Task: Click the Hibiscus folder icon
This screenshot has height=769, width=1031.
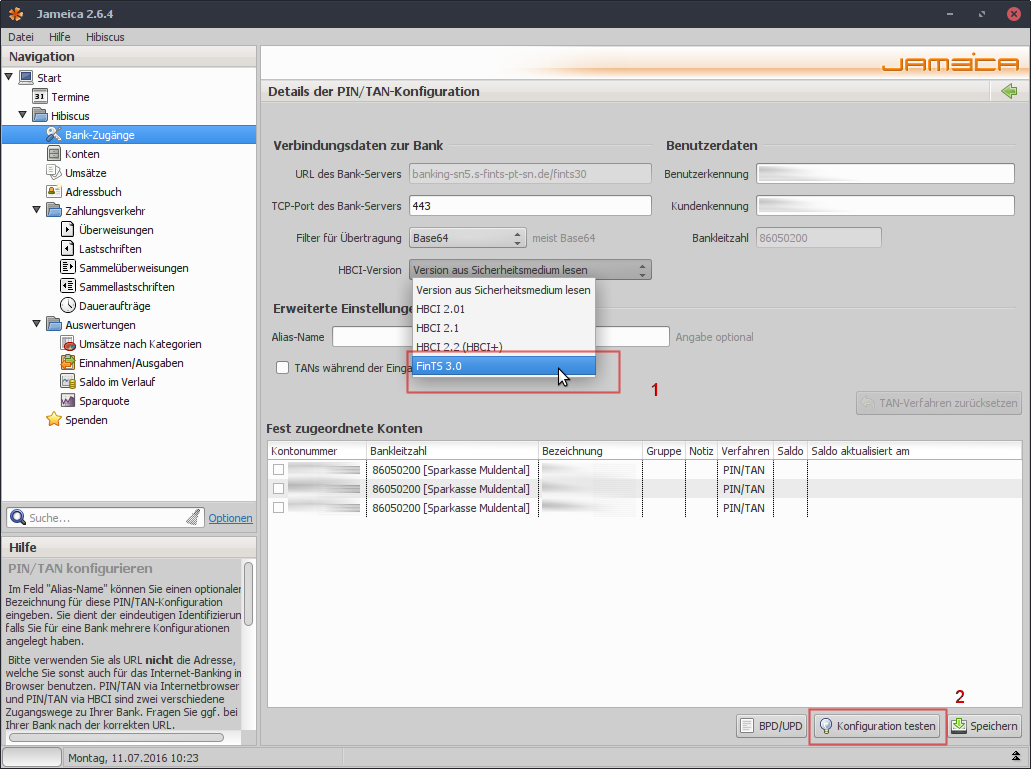Action: (39, 116)
